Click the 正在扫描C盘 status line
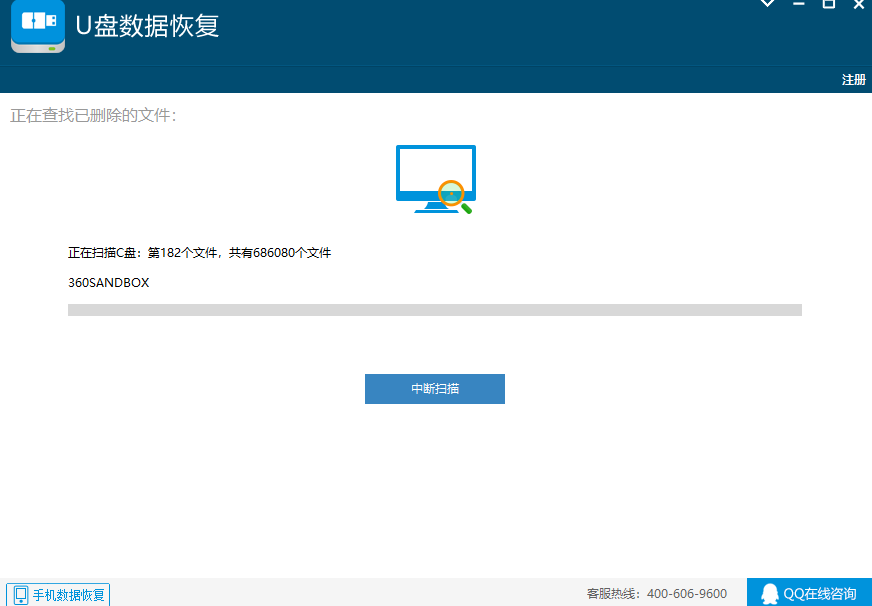The image size is (872, 606). coord(199,253)
